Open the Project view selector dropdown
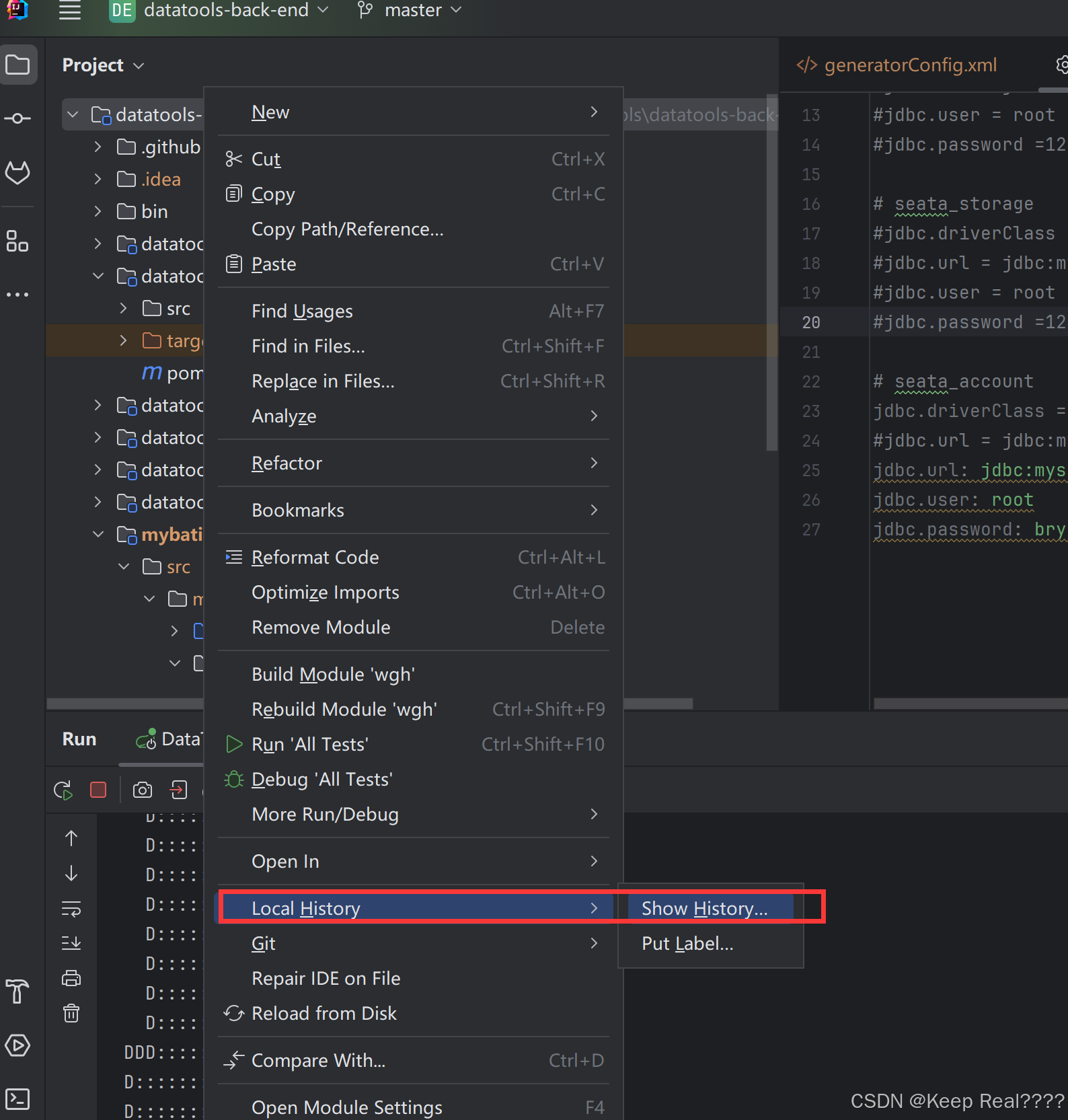1068x1120 pixels. (103, 65)
